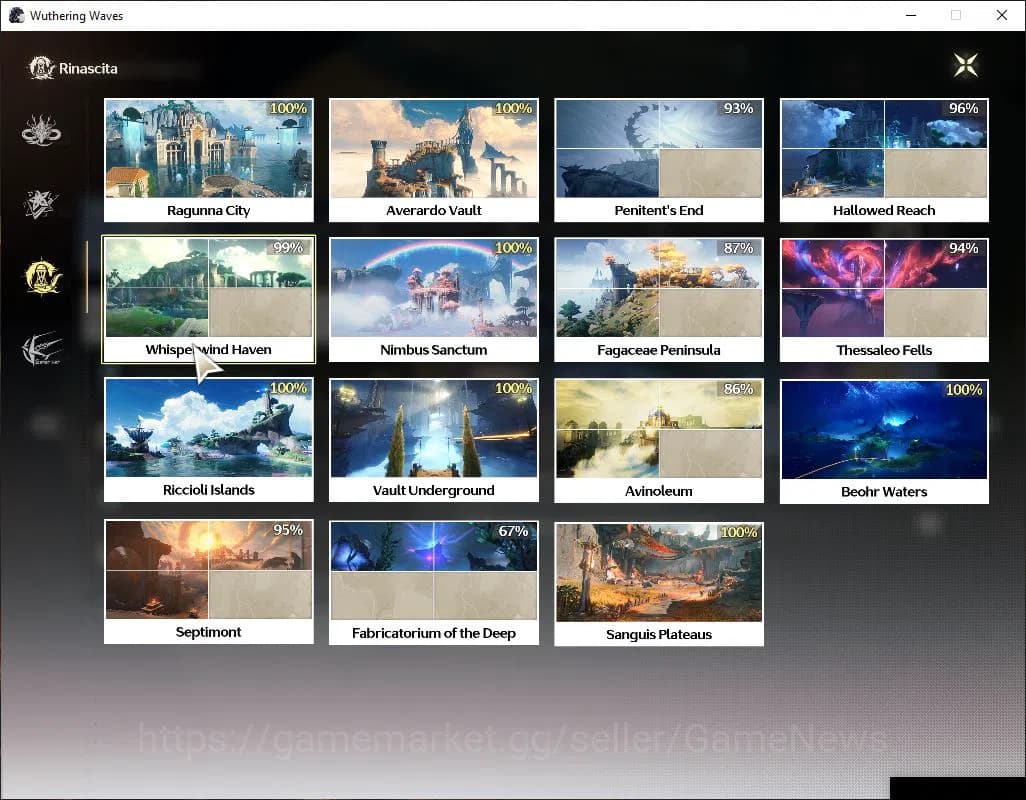Click the Penitent's End name label

click(658, 210)
